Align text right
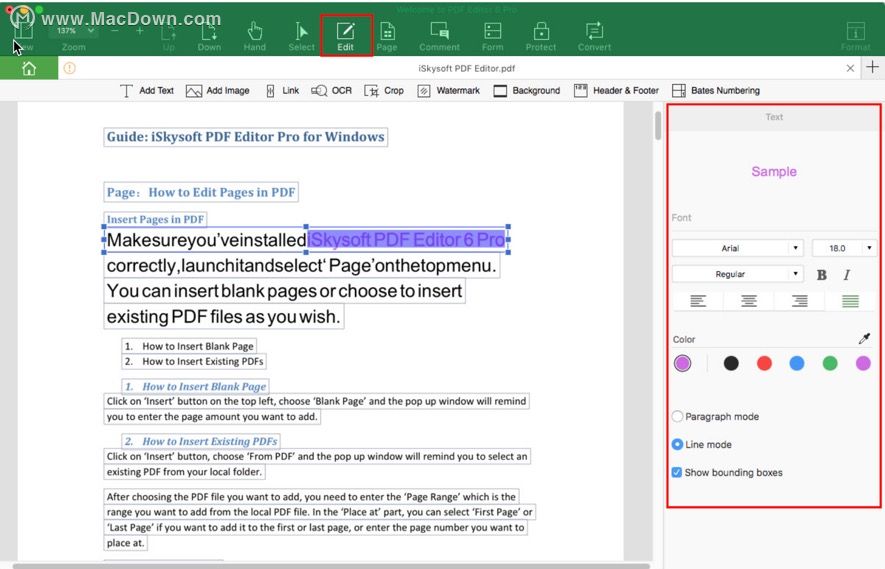Image resolution: width=885 pixels, height=569 pixels. [799, 301]
